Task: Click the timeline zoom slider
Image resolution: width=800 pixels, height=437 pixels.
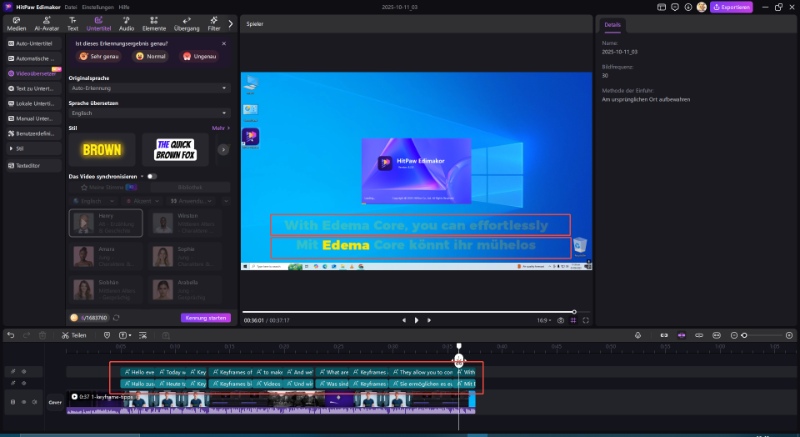Action: [763, 336]
